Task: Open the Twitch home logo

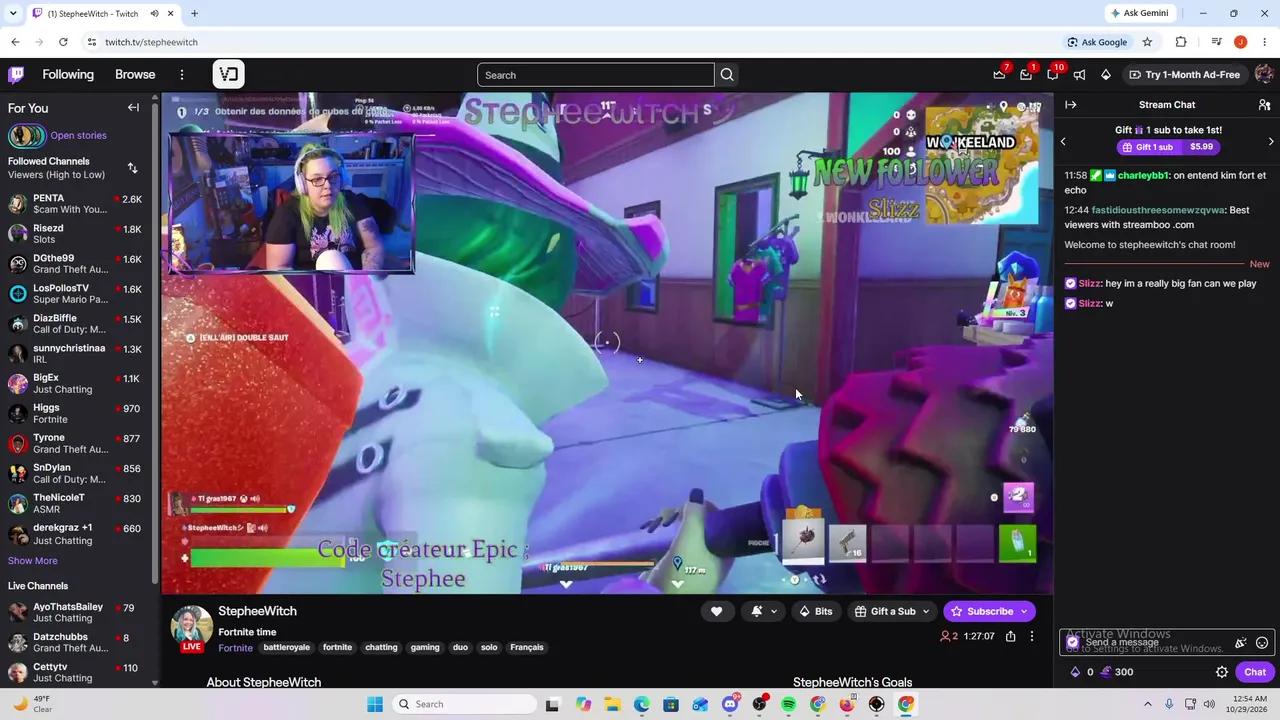Action: (17, 75)
